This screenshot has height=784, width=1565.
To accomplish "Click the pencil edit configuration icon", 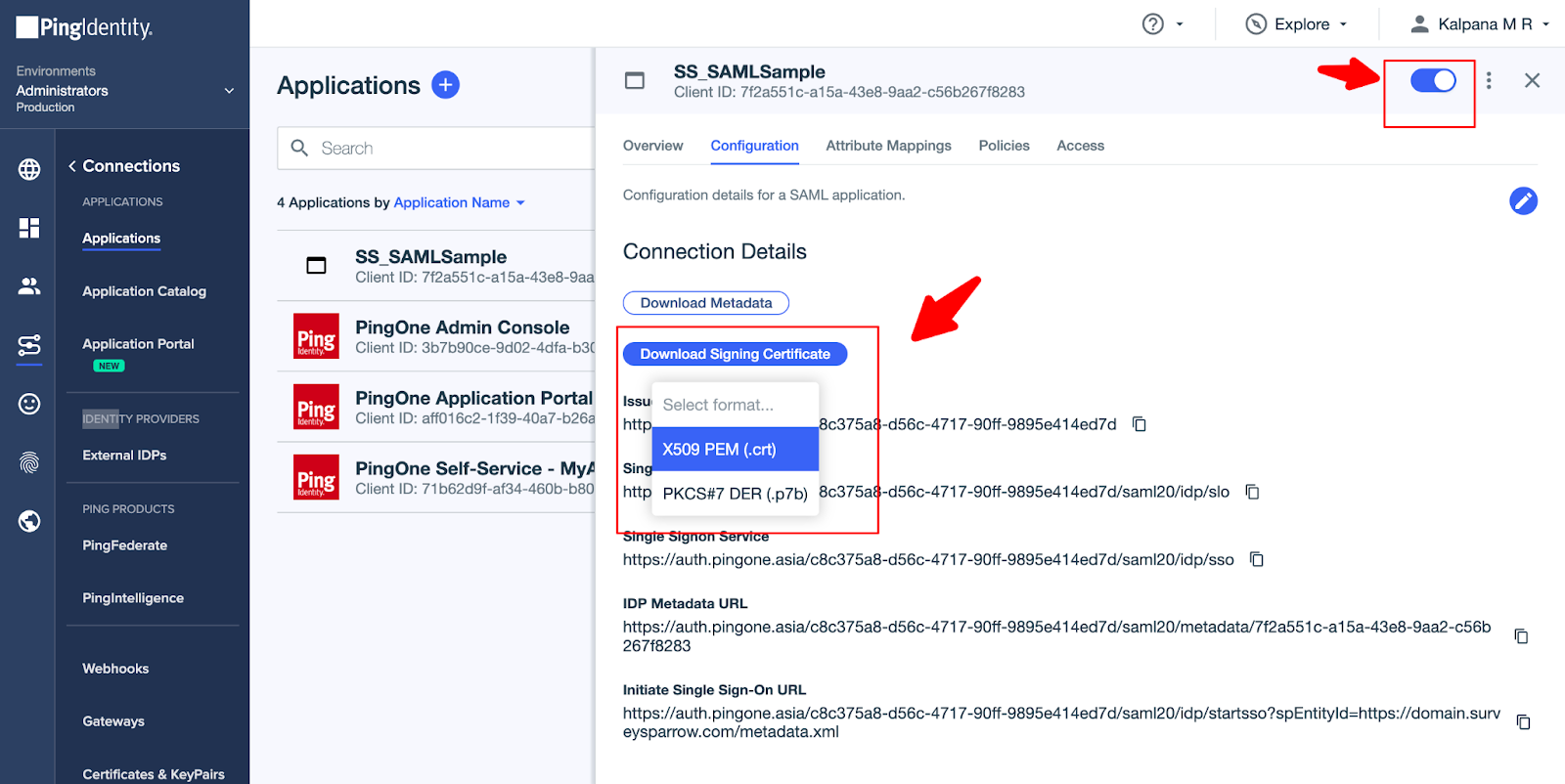I will click(x=1523, y=200).
